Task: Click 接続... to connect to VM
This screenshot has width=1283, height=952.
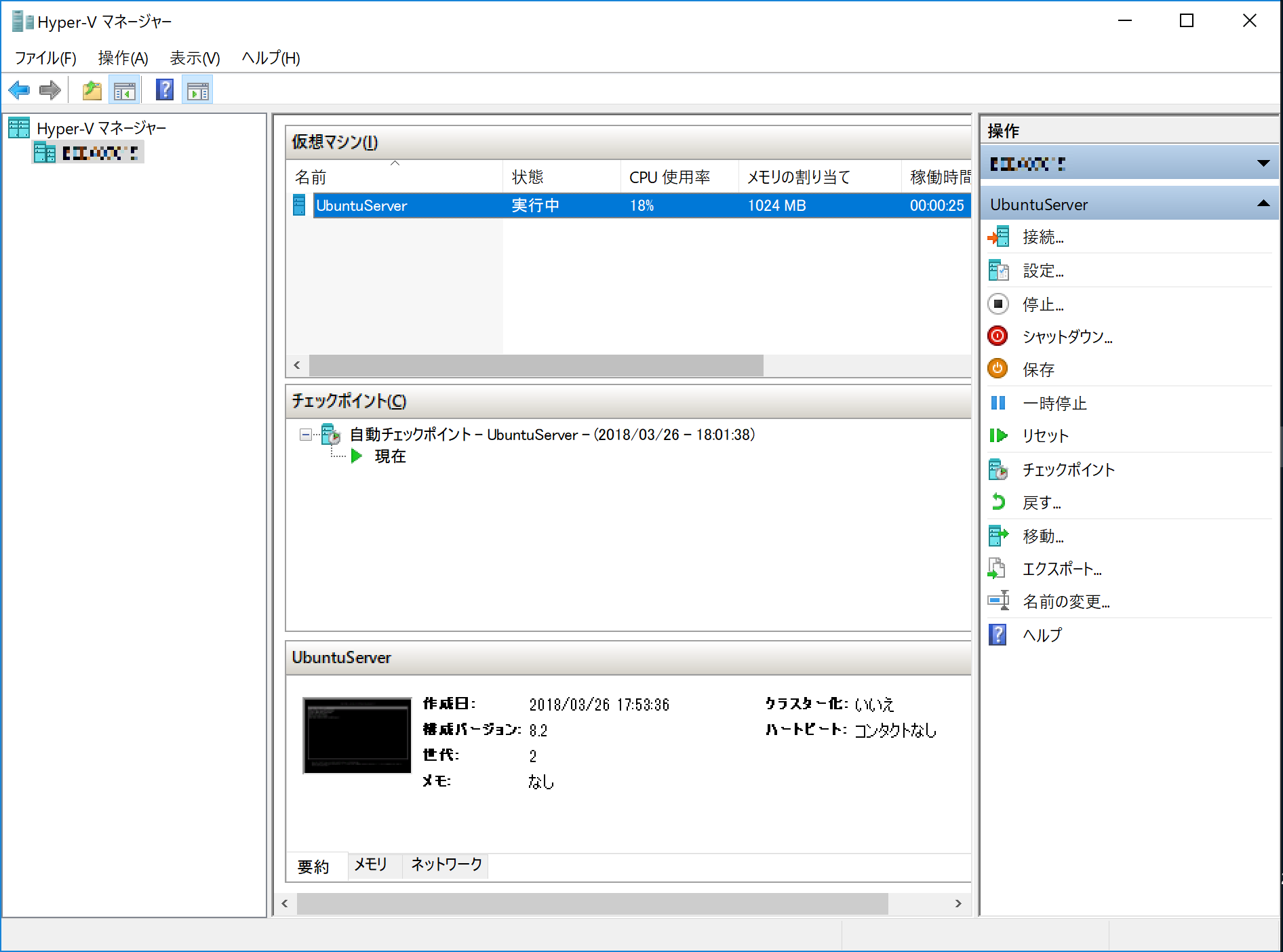Action: pos(1043,237)
